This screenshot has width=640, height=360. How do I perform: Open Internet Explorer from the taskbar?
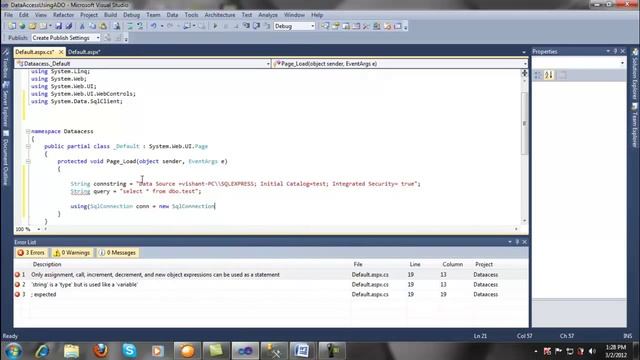tap(42, 351)
